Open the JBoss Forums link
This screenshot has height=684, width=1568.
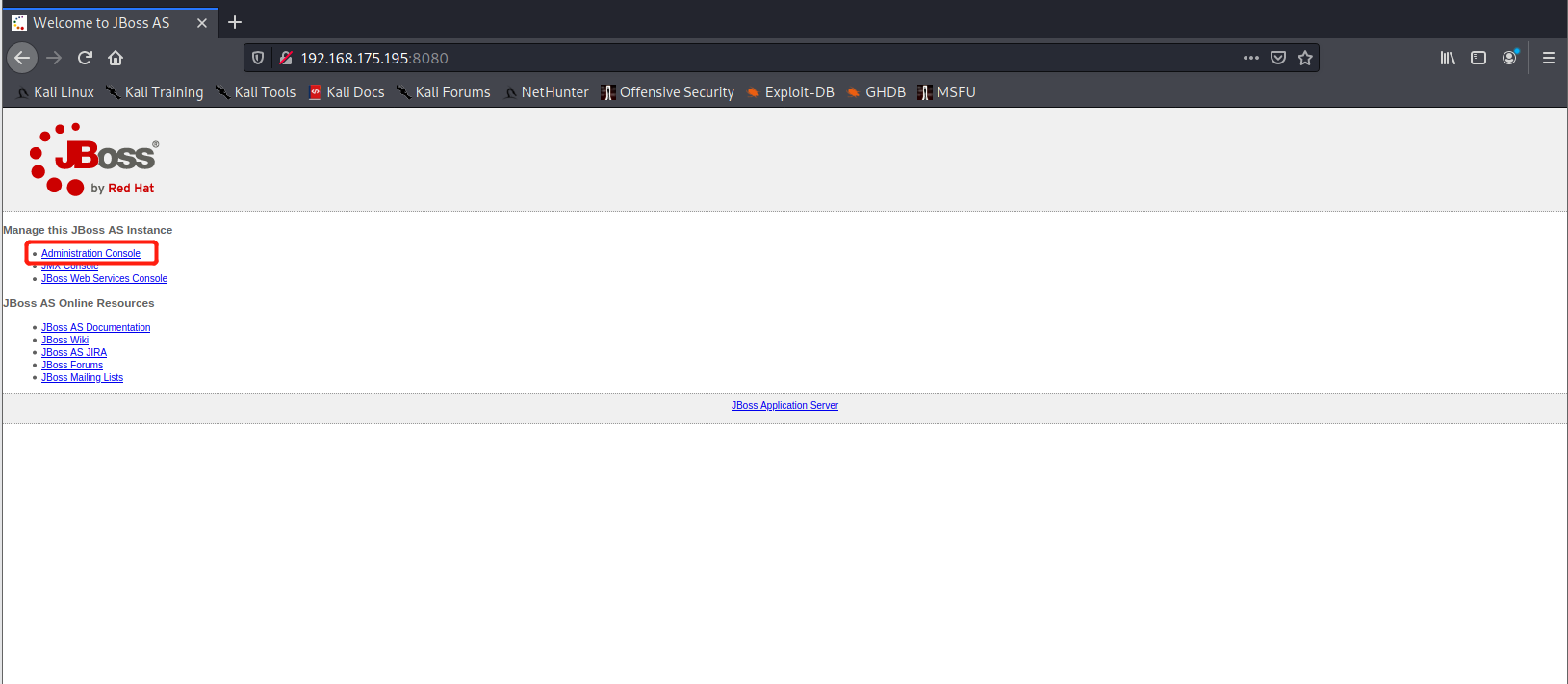(x=72, y=366)
